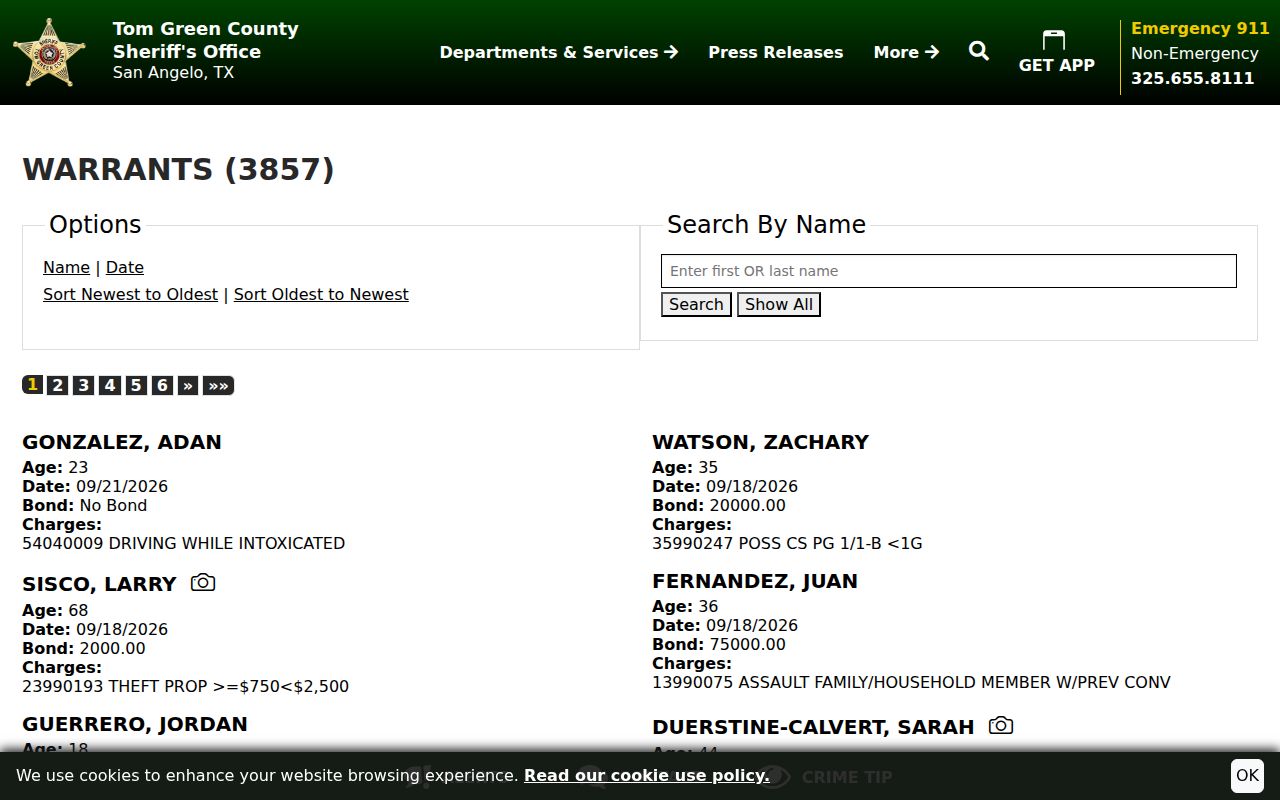Focus the name search input field
This screenshot has width=1280, height=800.
pyautogui.click(x=949, y=271)
